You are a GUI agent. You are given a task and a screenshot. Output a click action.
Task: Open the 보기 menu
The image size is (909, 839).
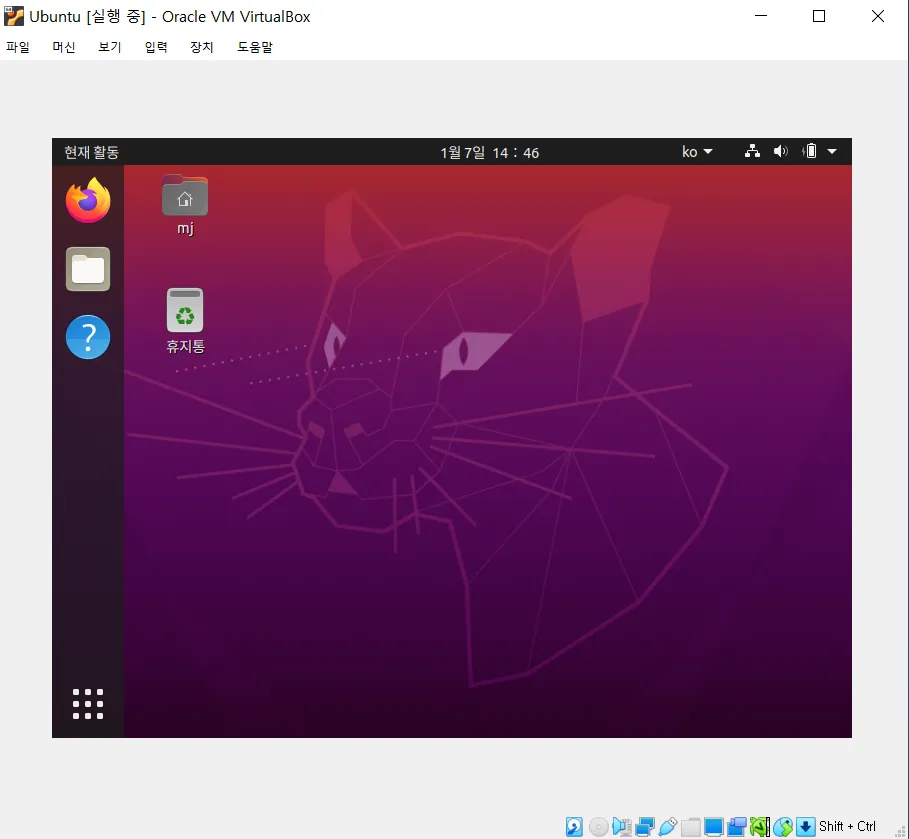pyautogui.click(x=110, y=47)
